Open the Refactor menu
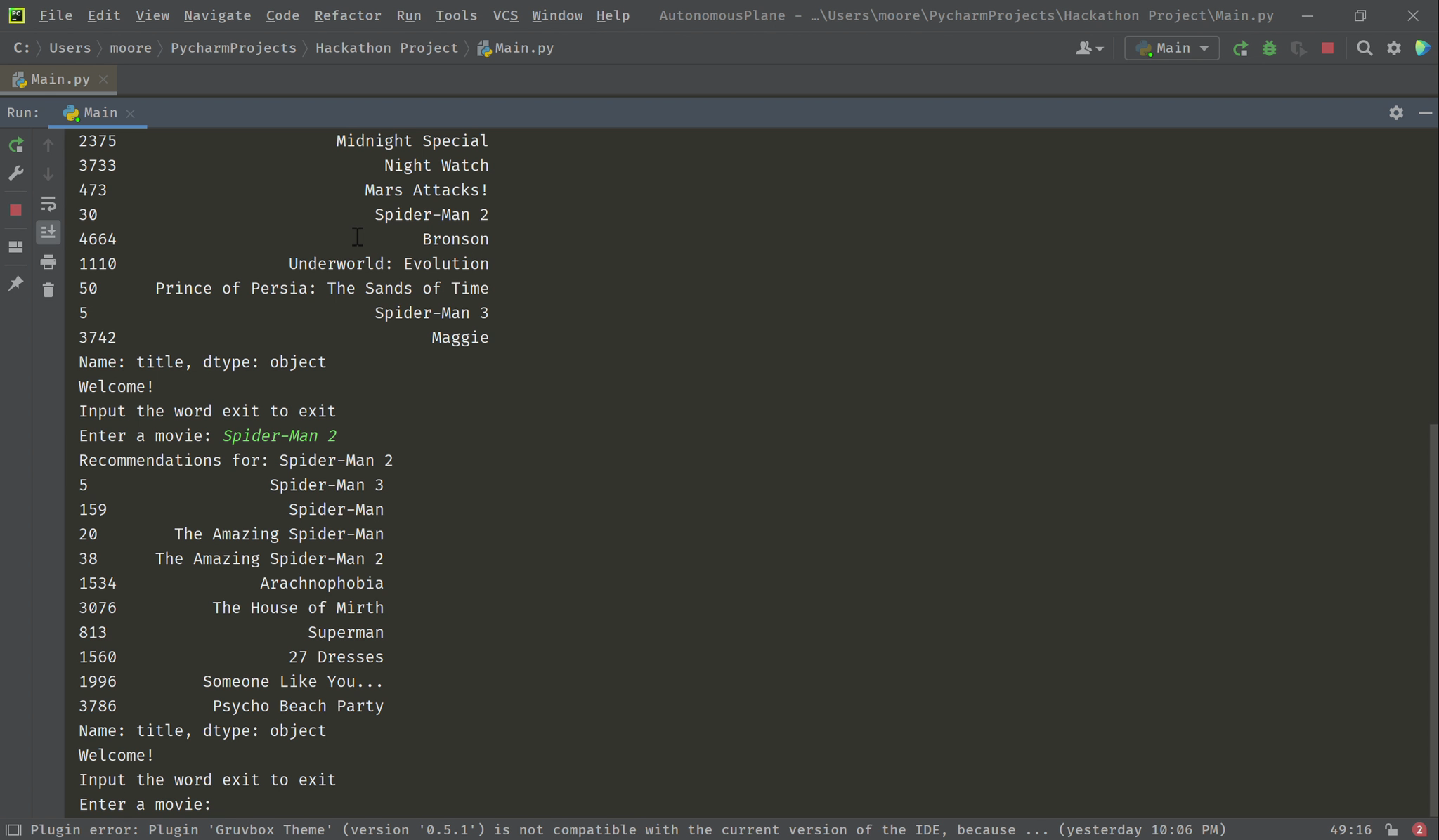 pos(347,15)
